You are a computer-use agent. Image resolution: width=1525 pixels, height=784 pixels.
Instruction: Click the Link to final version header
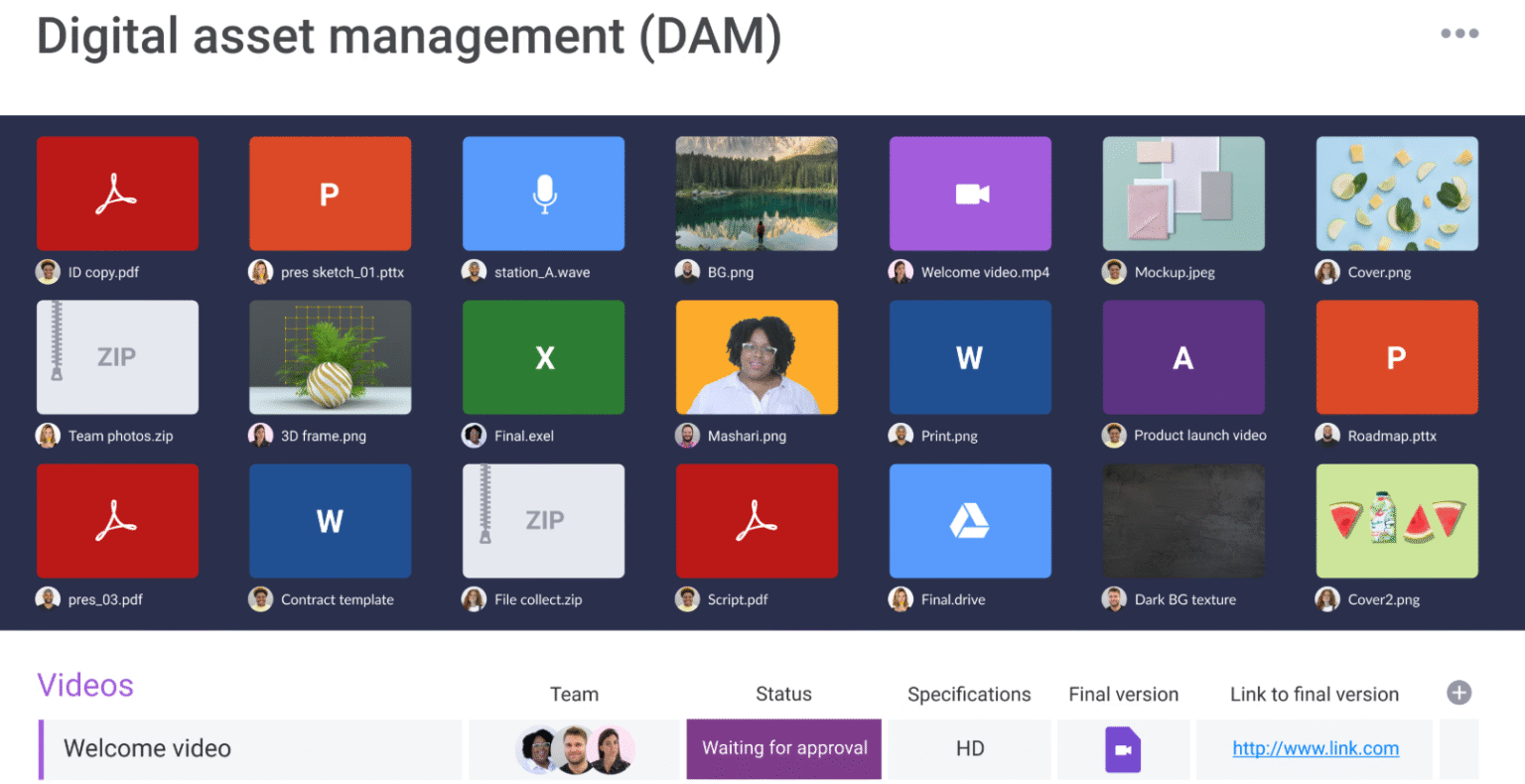(x=1315, y=694)
